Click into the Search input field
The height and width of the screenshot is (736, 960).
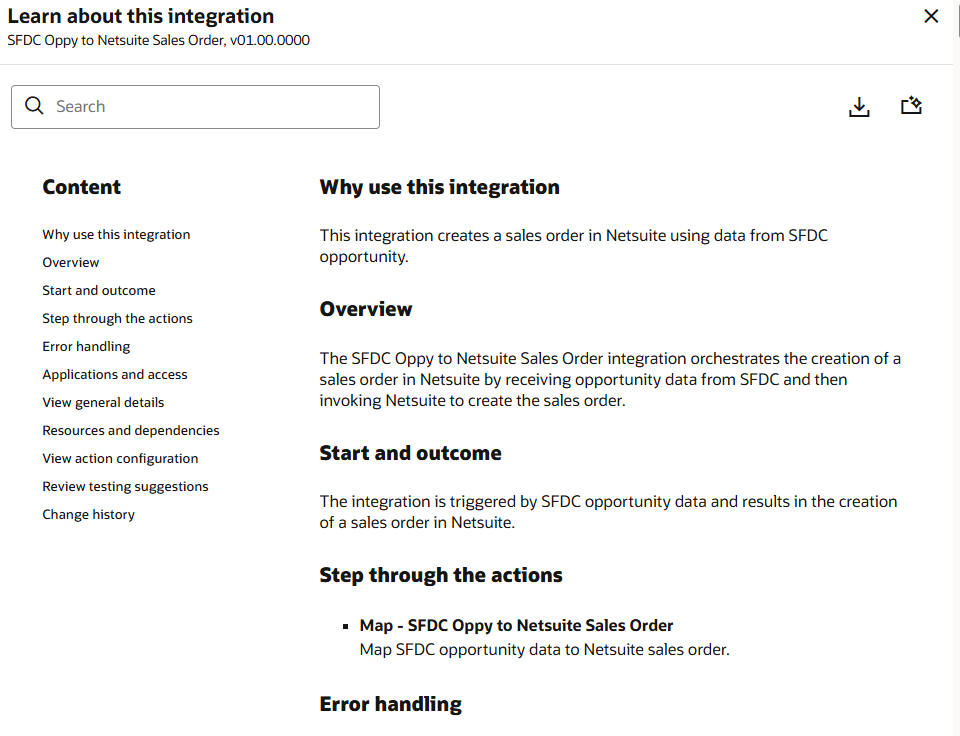pos(210,107)
